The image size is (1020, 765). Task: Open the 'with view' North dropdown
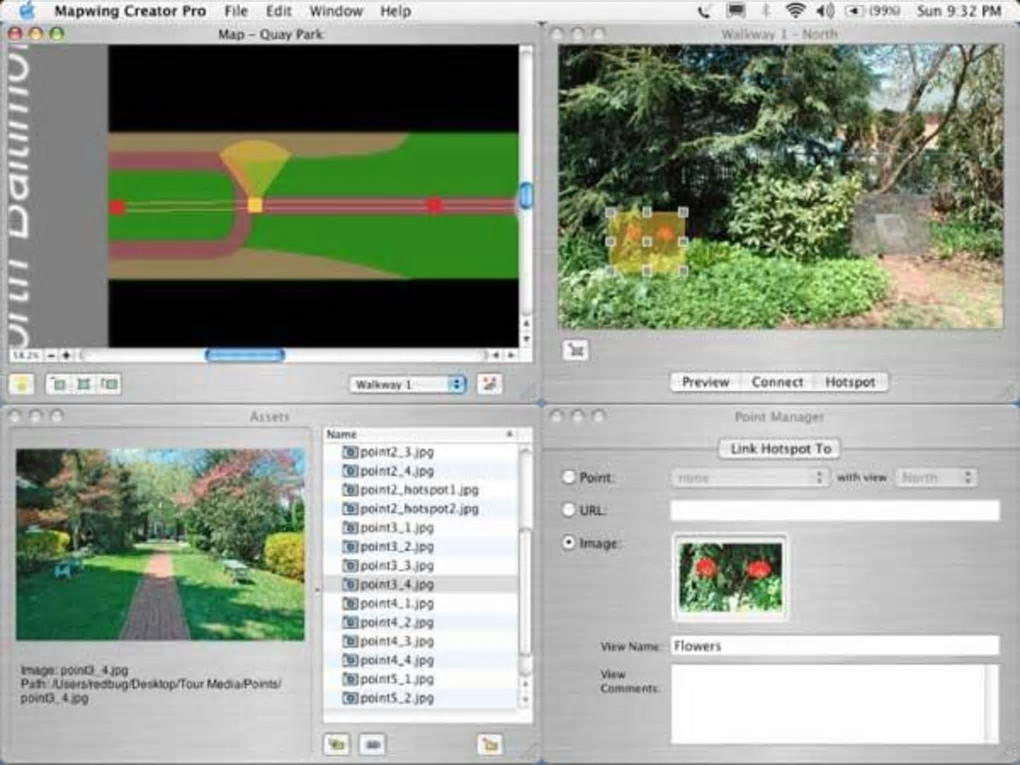[x=935, y=478]
